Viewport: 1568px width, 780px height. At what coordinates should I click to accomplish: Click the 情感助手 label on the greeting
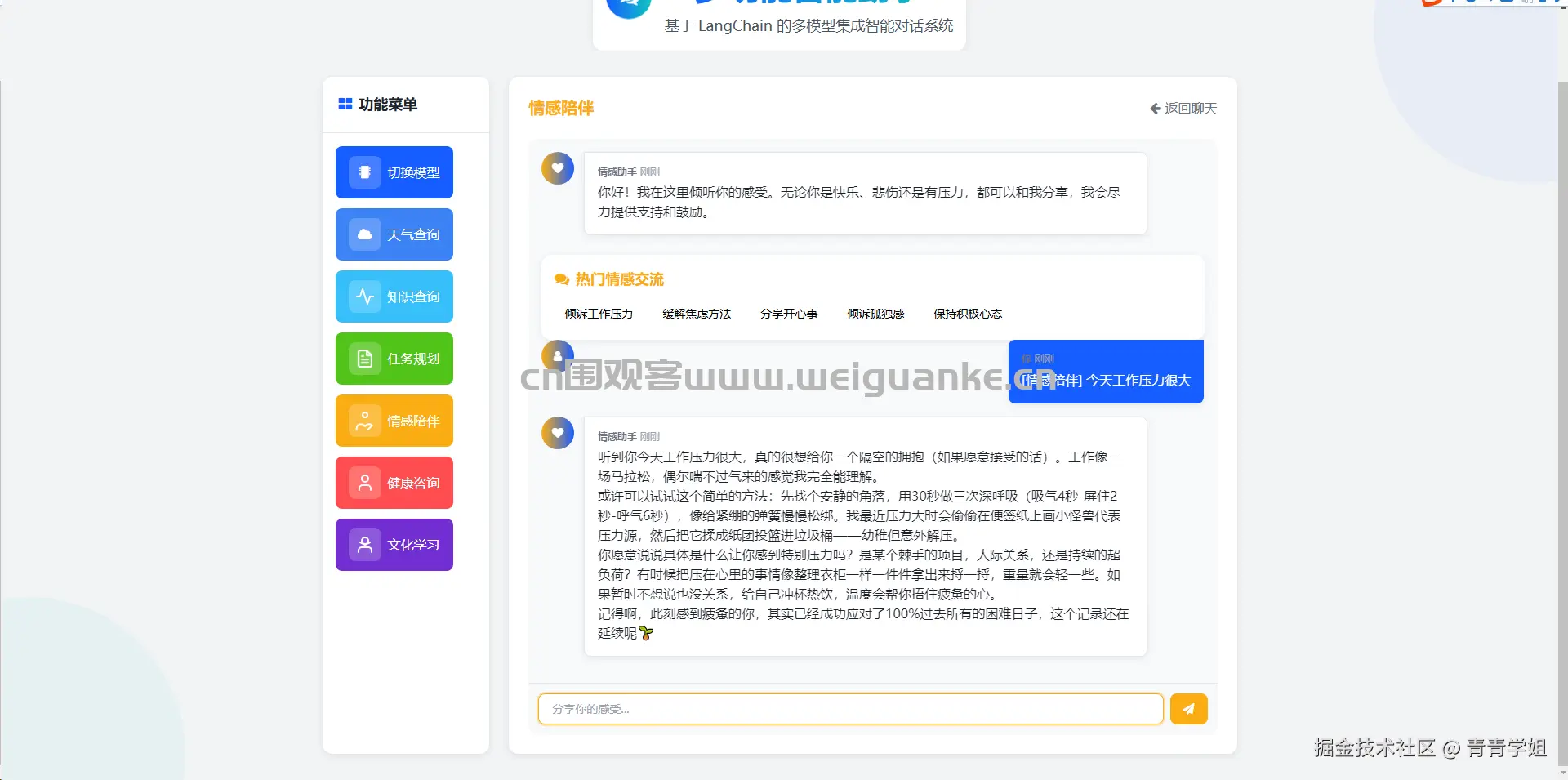617,172
